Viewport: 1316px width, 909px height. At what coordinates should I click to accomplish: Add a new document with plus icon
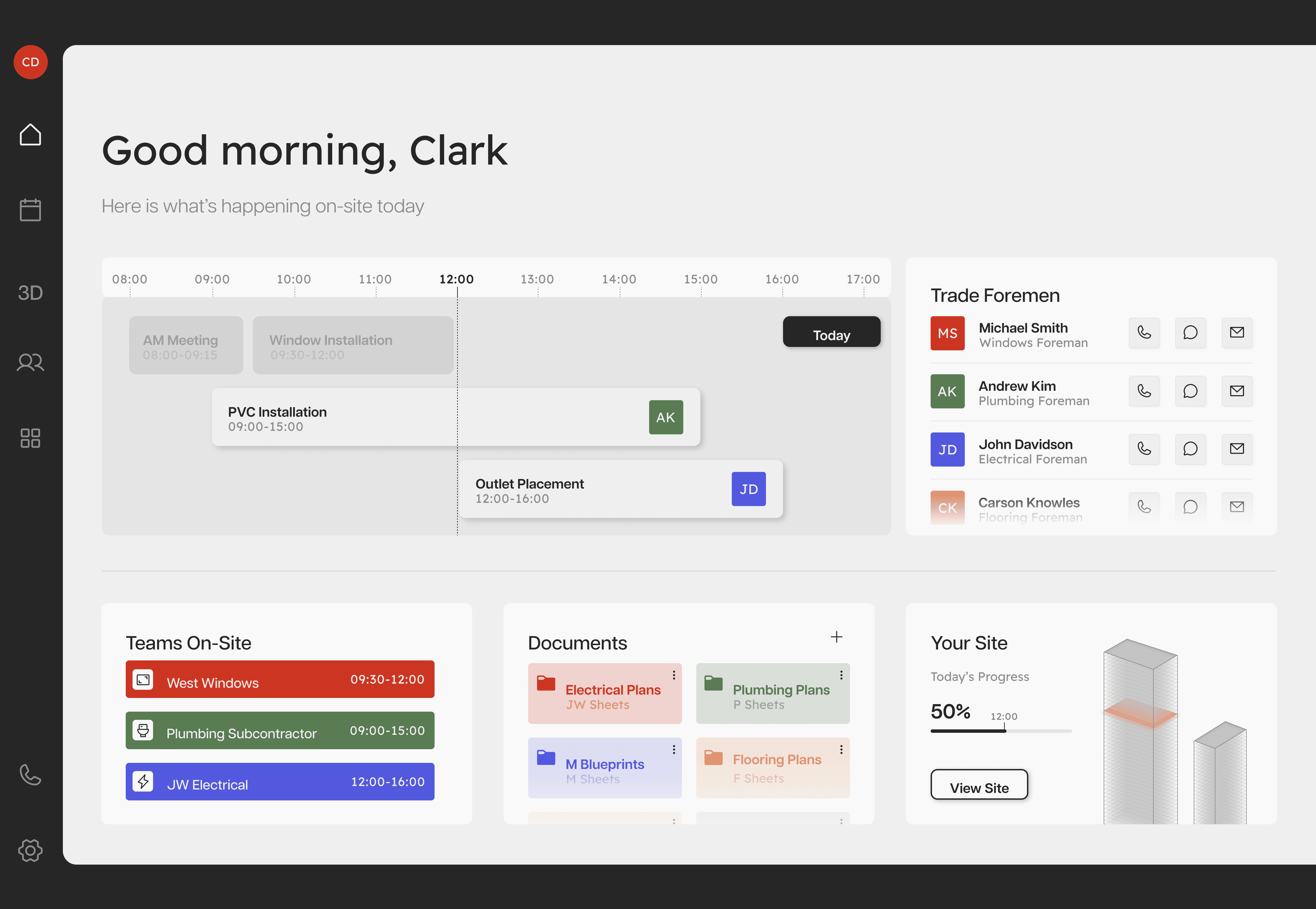[x=836, y=637]
